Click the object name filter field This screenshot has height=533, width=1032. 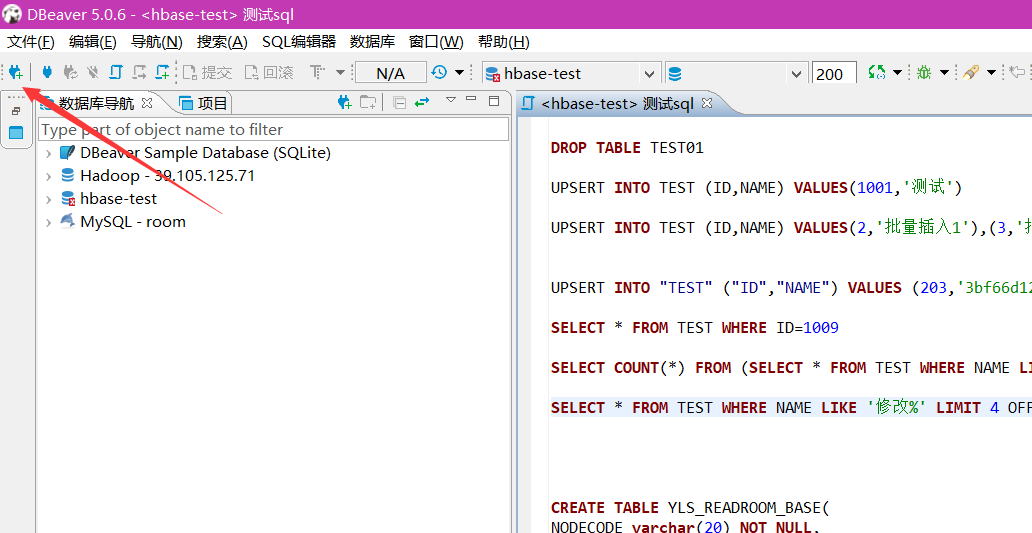point(273,130)
